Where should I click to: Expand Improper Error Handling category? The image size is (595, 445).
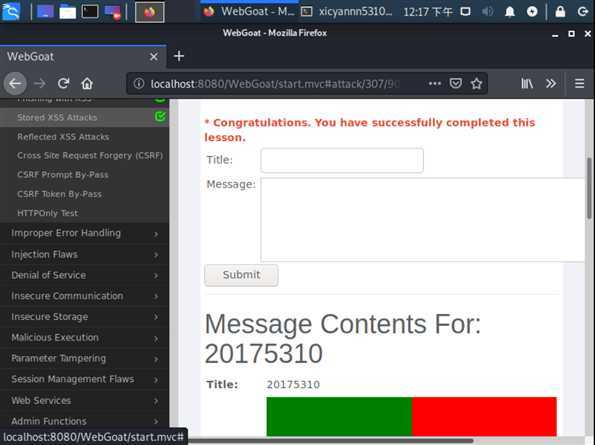[x=84, y=233]
